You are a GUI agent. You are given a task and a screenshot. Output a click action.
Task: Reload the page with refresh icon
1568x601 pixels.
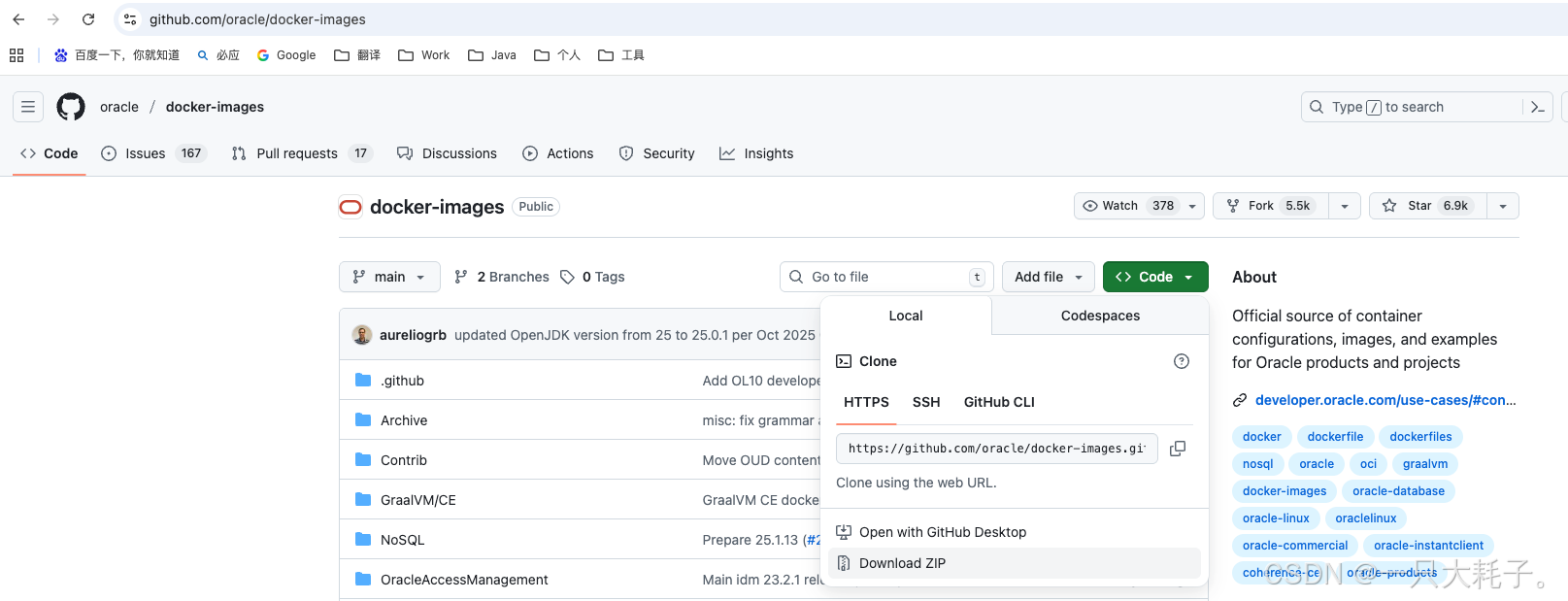coord(88,19)
